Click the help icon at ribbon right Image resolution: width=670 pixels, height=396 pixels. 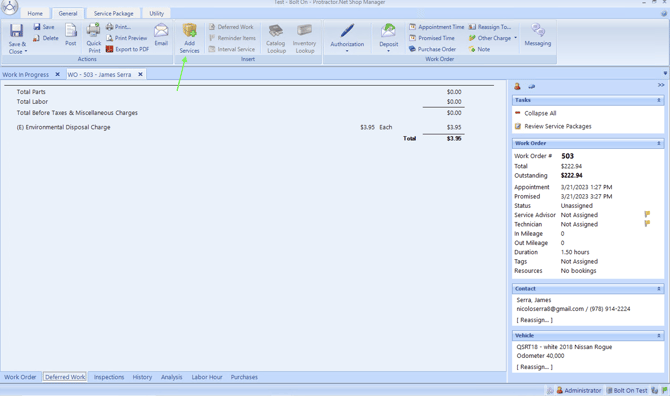pyautogui.click(x=664, y=13)
